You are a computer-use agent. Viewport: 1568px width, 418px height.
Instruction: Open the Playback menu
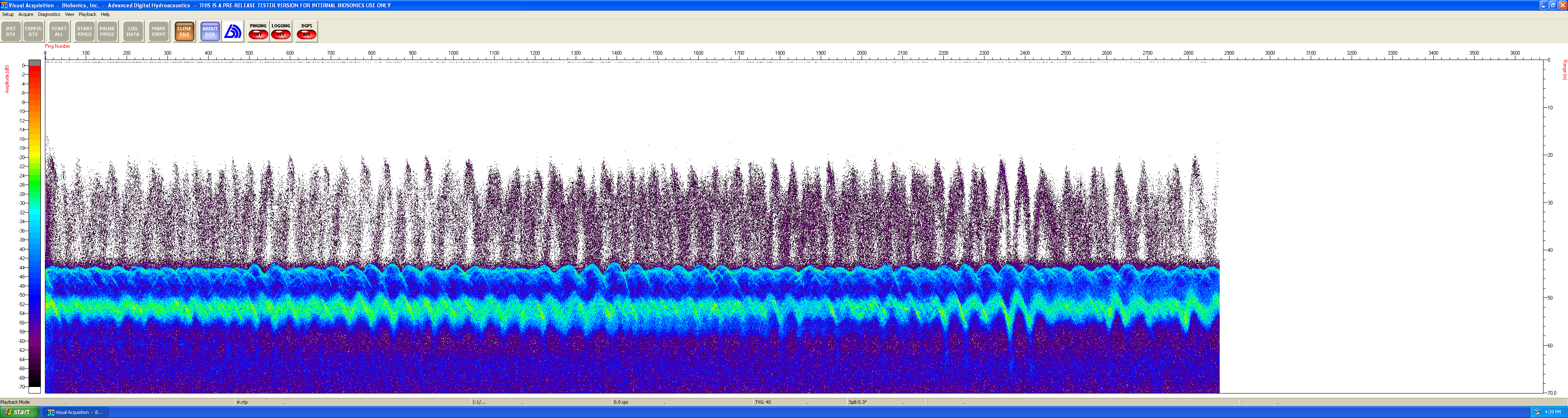(x=88, y=14)
